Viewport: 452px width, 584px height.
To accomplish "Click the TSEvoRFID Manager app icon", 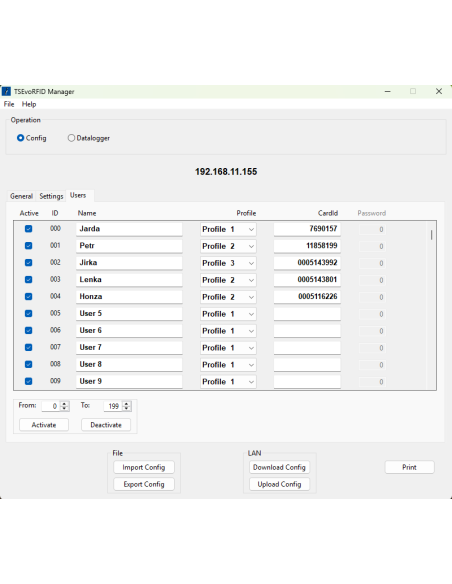I will click(6, 91).
